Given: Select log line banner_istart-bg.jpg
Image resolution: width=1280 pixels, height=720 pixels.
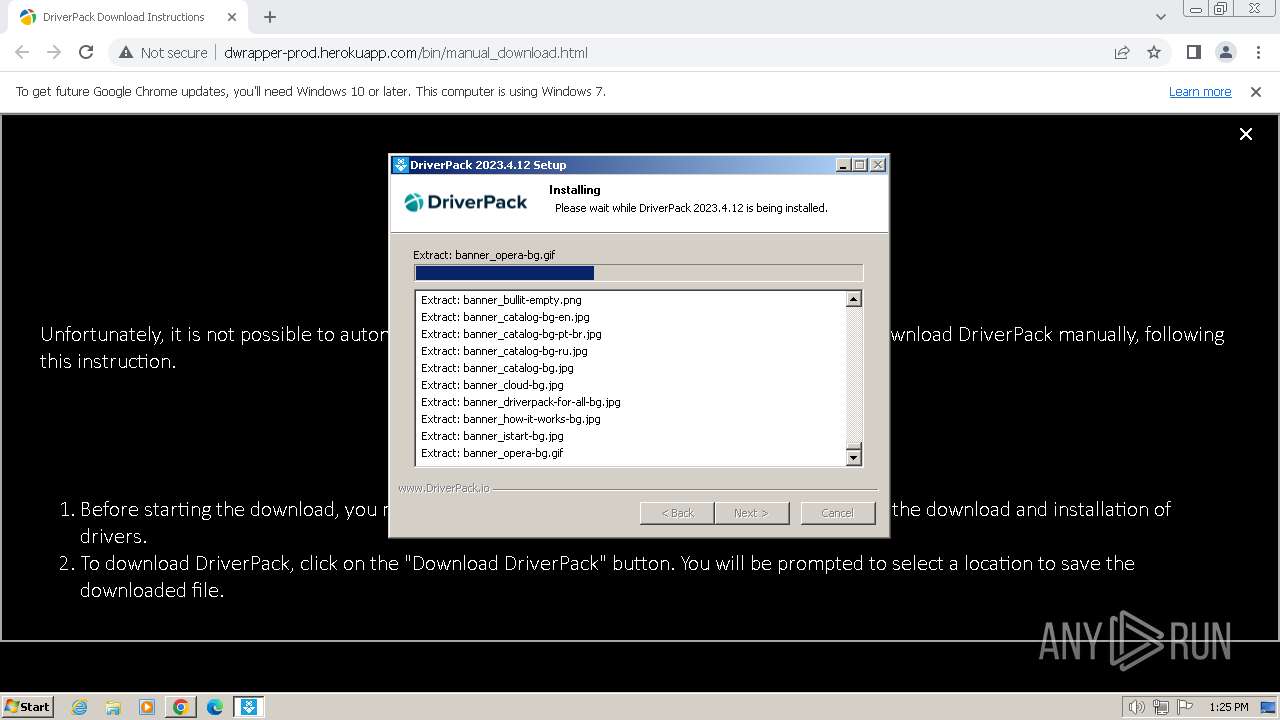Looking at the screenshot, I should (492, 436).
